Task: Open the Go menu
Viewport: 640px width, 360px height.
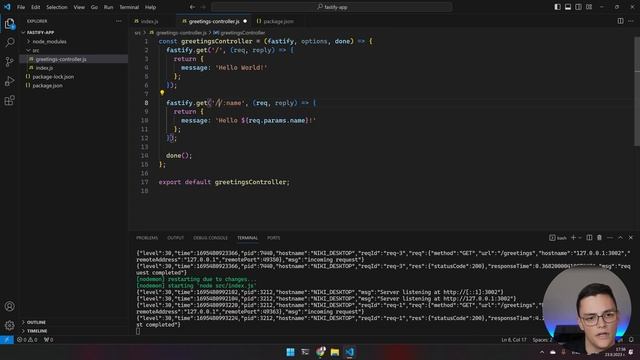Action: click(94, 7)
